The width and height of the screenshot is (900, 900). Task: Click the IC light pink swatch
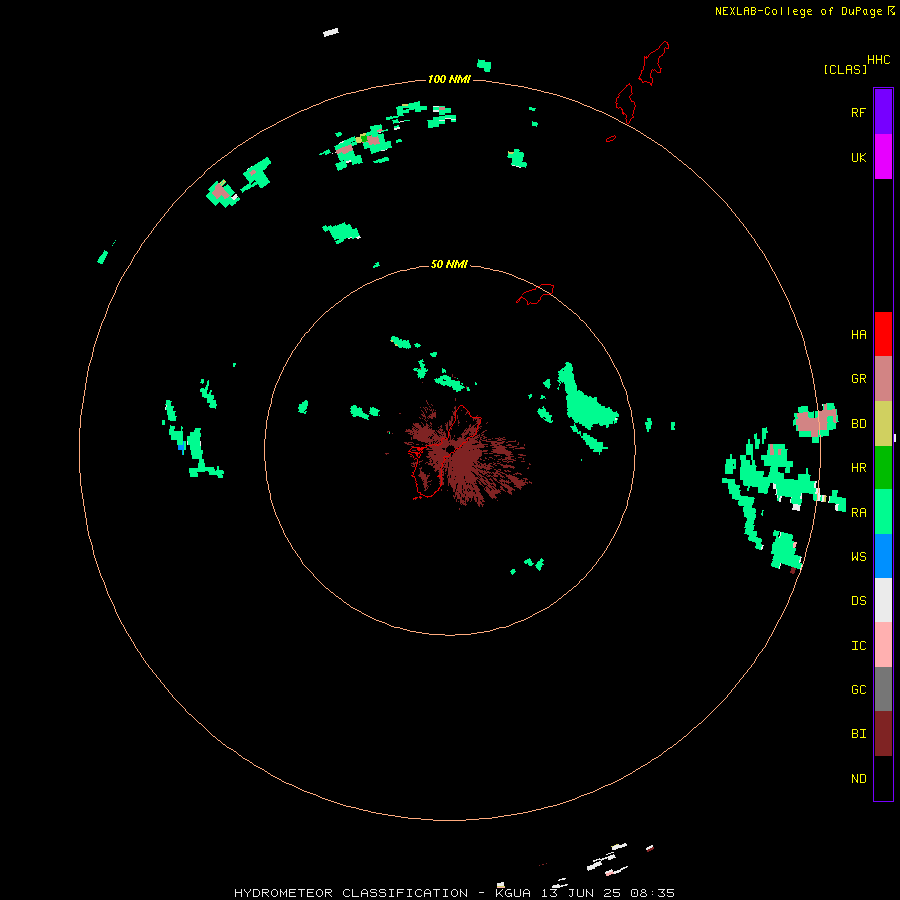(883, 645)
